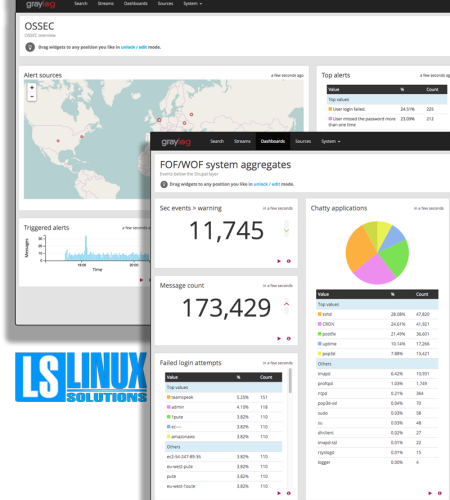Select logger row in Chatty applications table
450x500 pixels.
click(x=377, y=462)
